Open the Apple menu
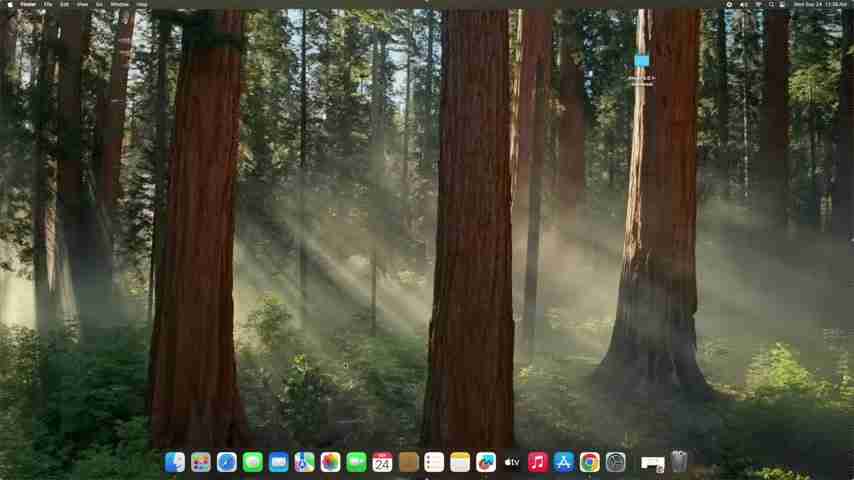 pos(10,4)
